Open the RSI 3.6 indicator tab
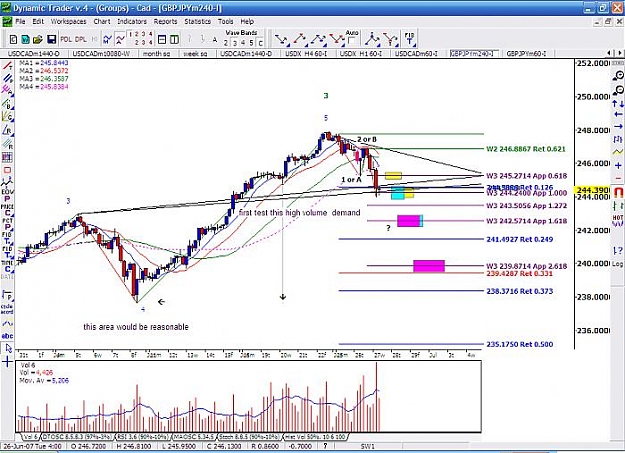625x453 pixels. 143,437
